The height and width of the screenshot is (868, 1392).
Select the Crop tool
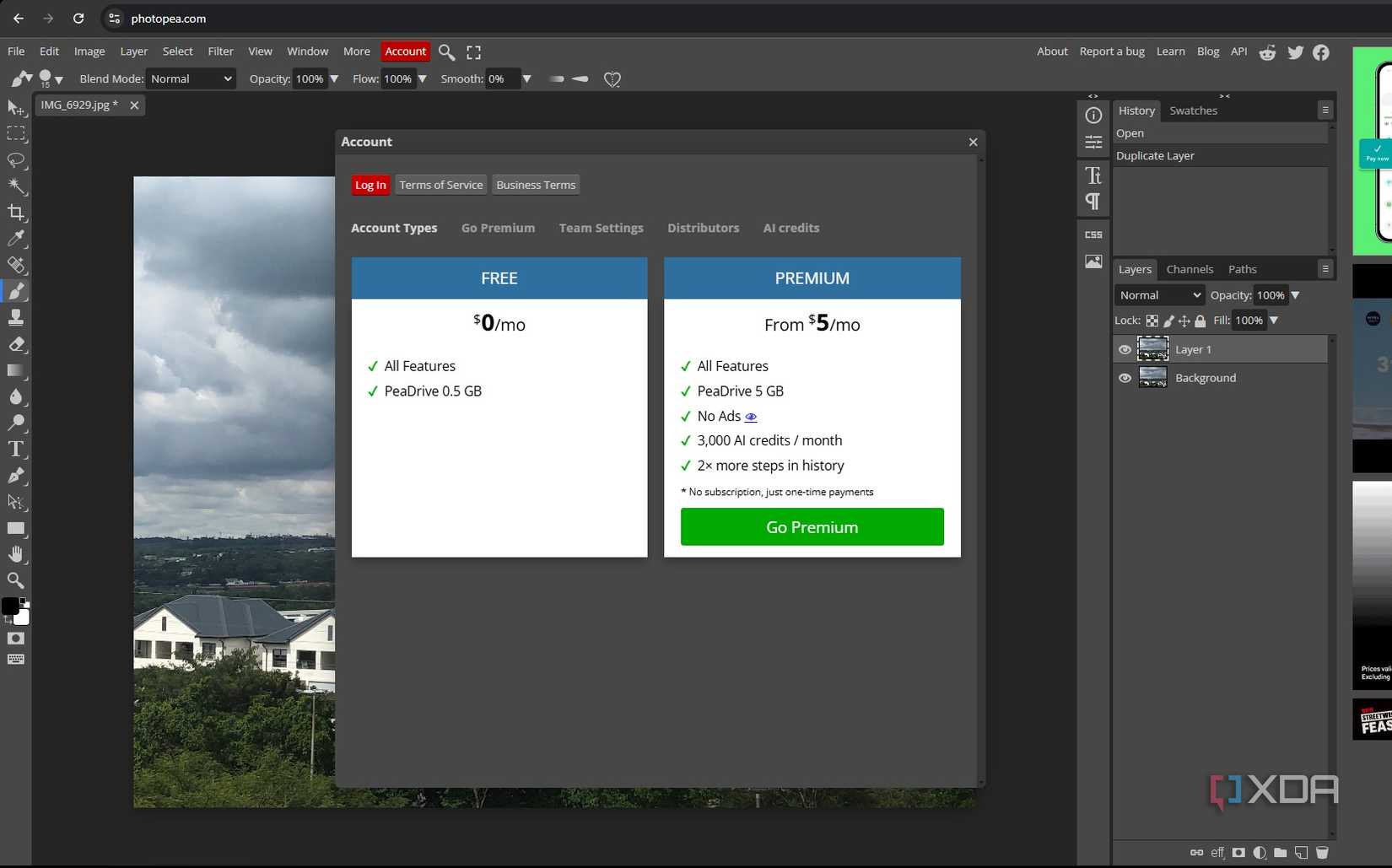[16, 213]
